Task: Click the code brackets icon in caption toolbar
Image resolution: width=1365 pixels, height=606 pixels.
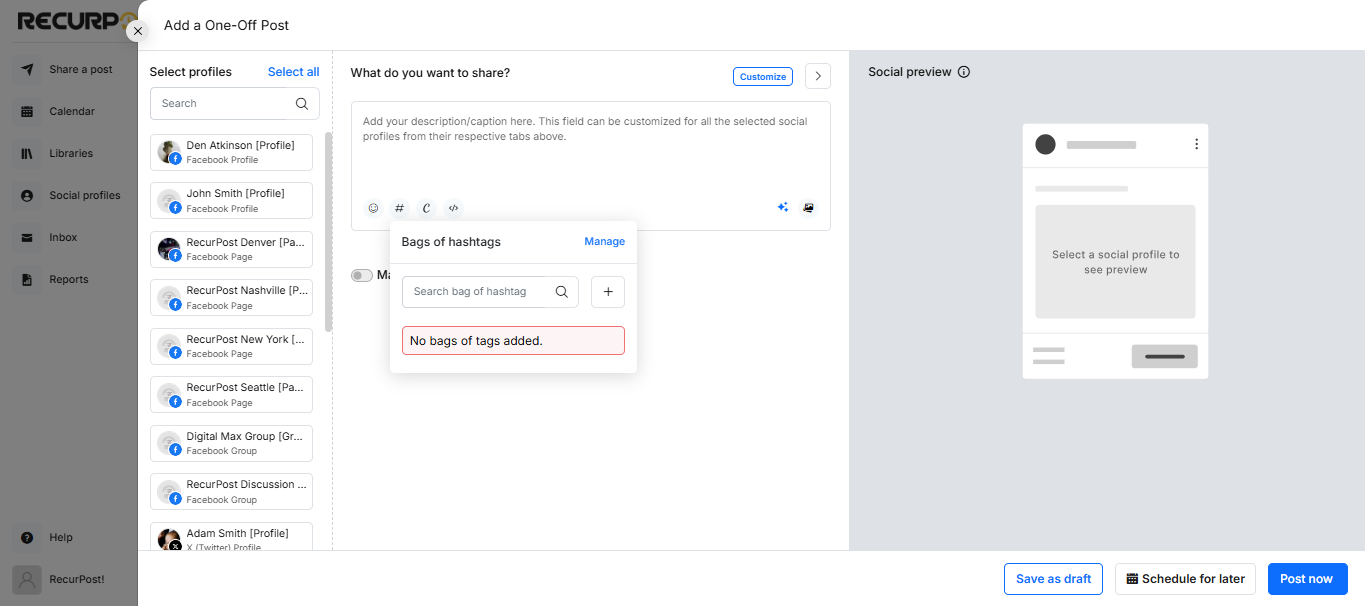Action: [454, 208]
